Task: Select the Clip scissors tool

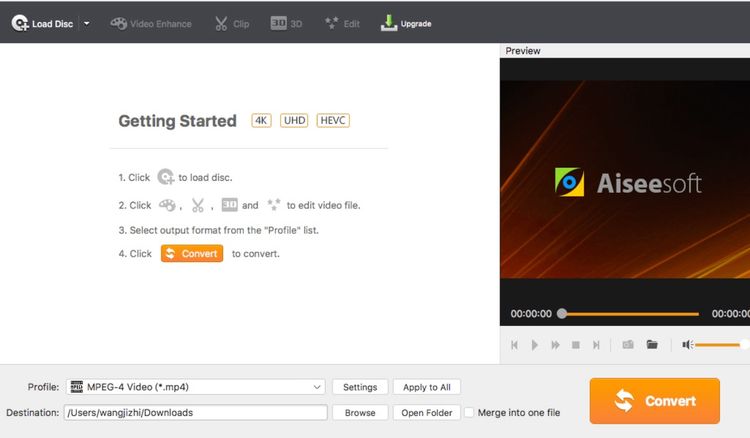Action: [x=231, y=23]
